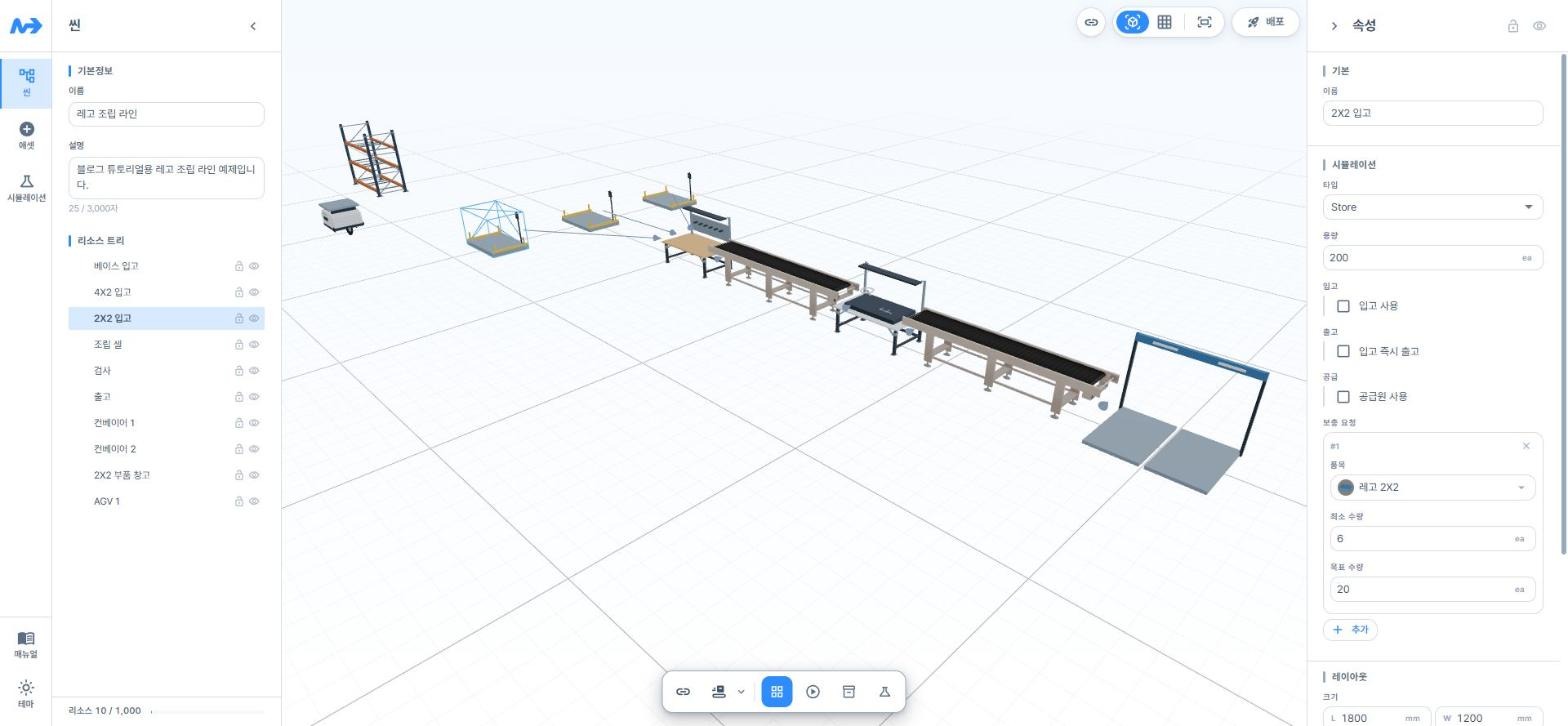Screen dimensions: 1568x726
Task: Click the 배포 deploy button
Action: click(x=1265, y=22)
